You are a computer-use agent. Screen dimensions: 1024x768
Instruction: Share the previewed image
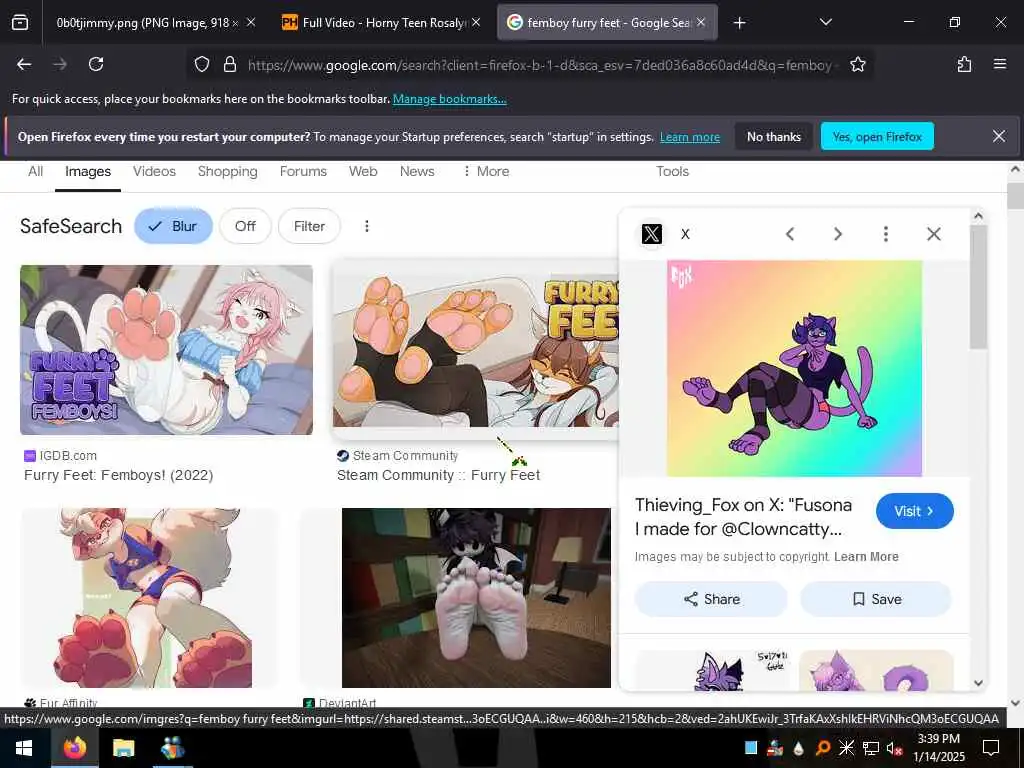pos(711,599)
